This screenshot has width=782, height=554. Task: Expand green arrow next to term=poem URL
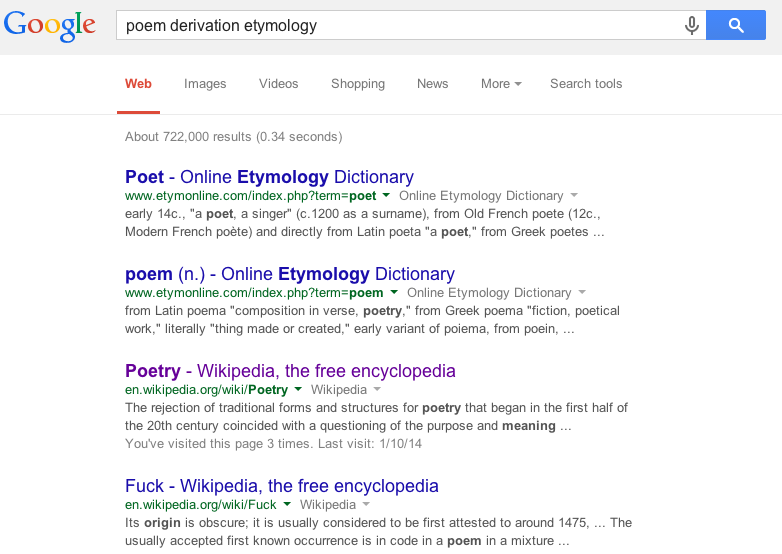coord(394,293)
